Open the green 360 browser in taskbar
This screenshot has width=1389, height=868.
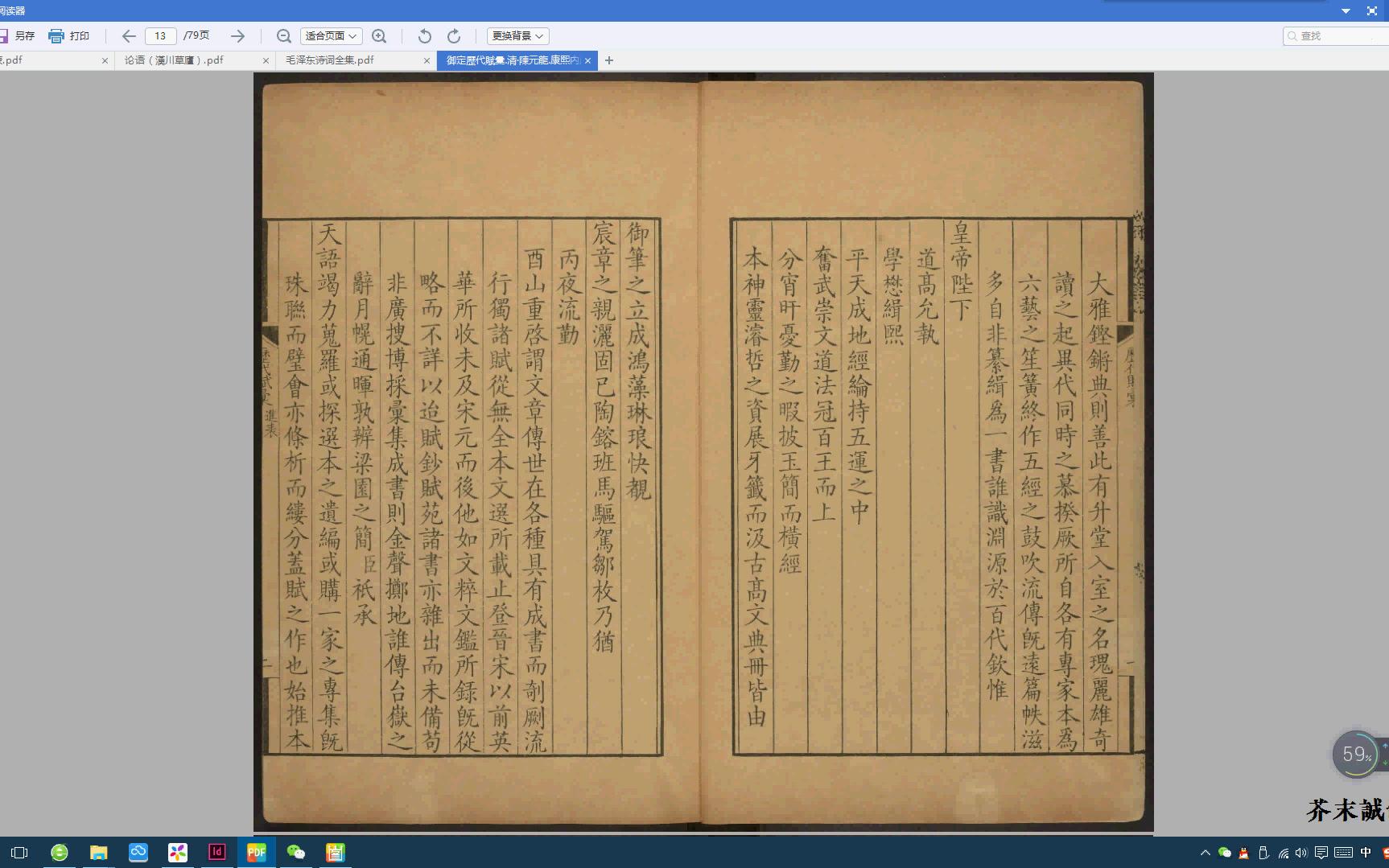click(x=60, y=853)
